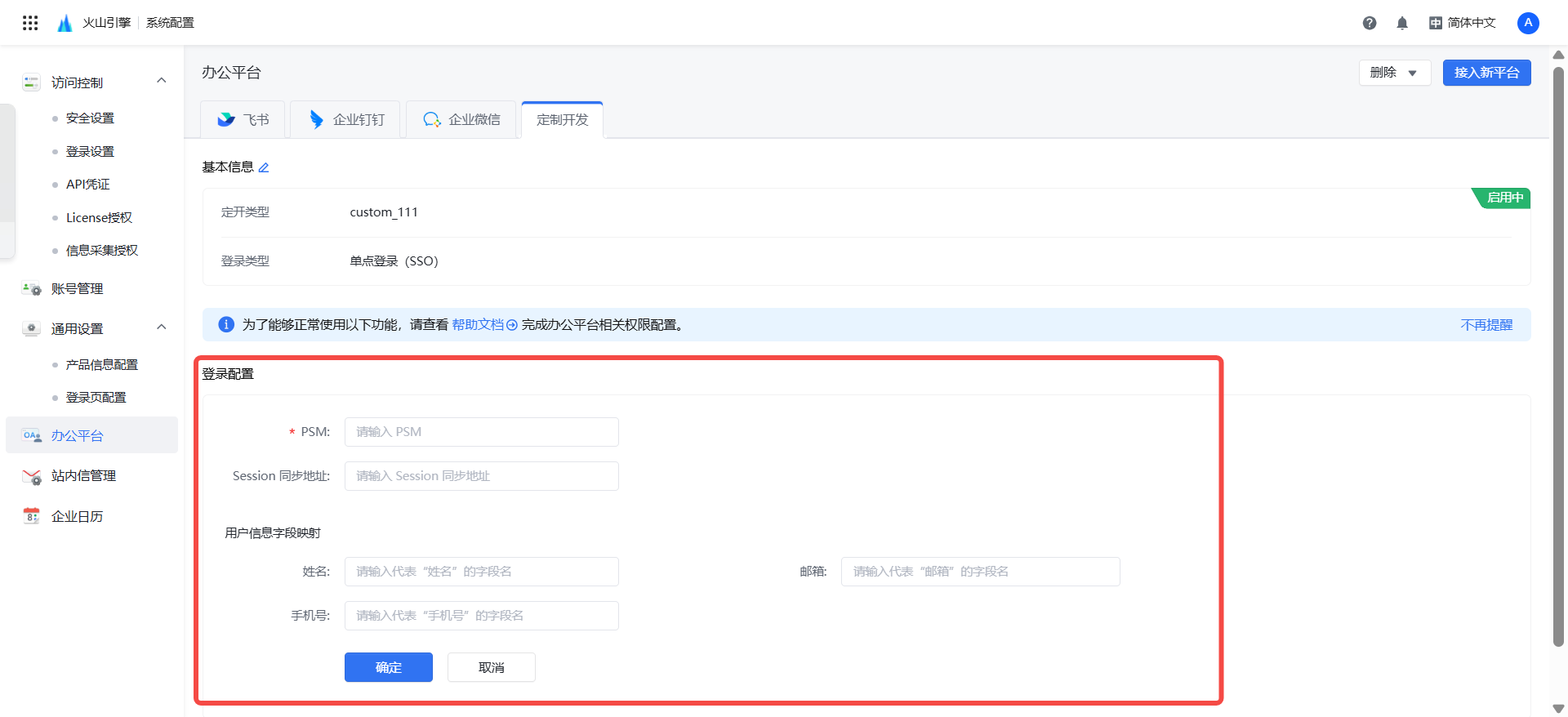Open 账号管理 in the sidebar
Screen dimensions: 1568x717
[x=77, y=289]
